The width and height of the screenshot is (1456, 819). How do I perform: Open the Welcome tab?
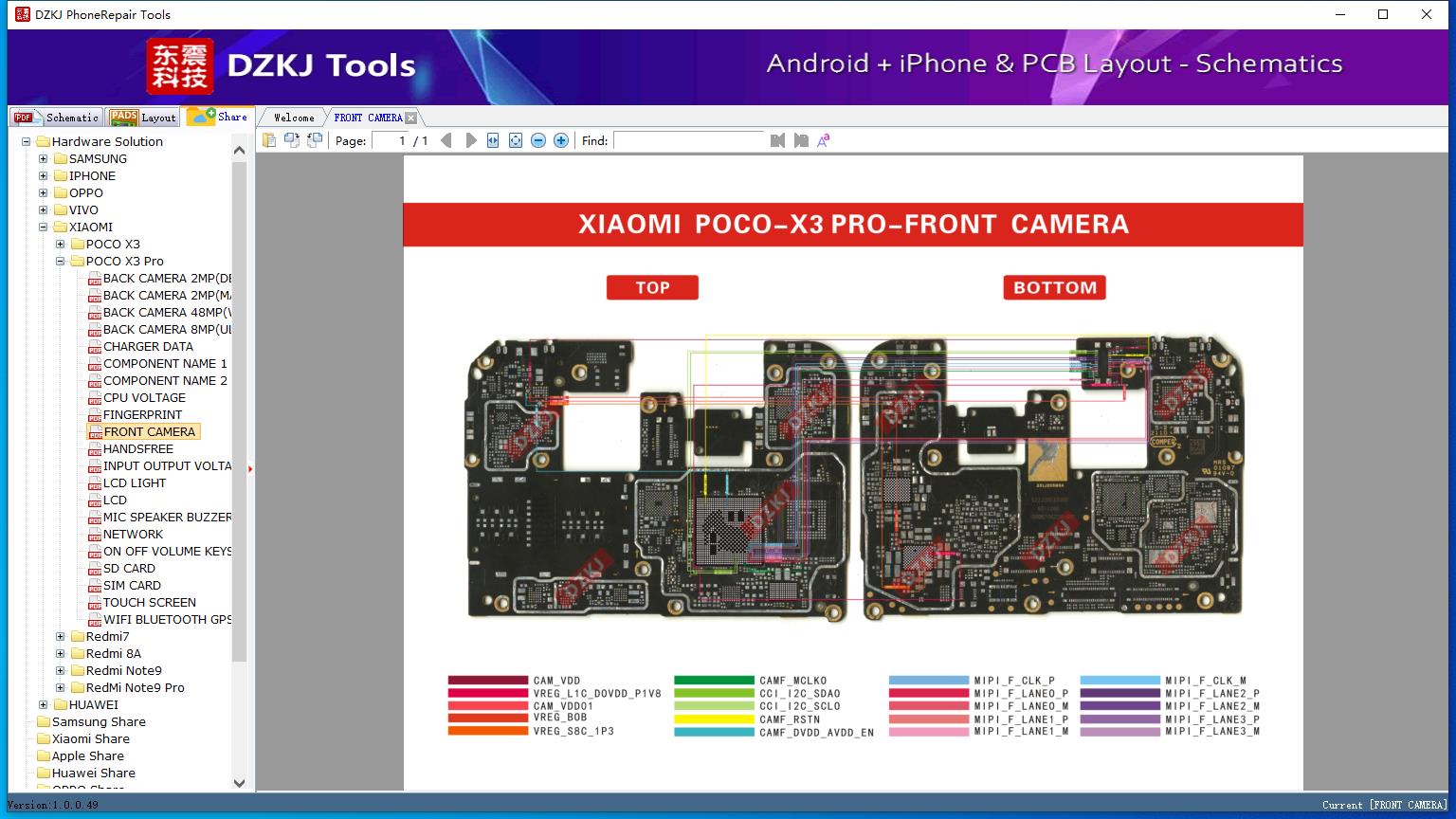click(294, 118)
